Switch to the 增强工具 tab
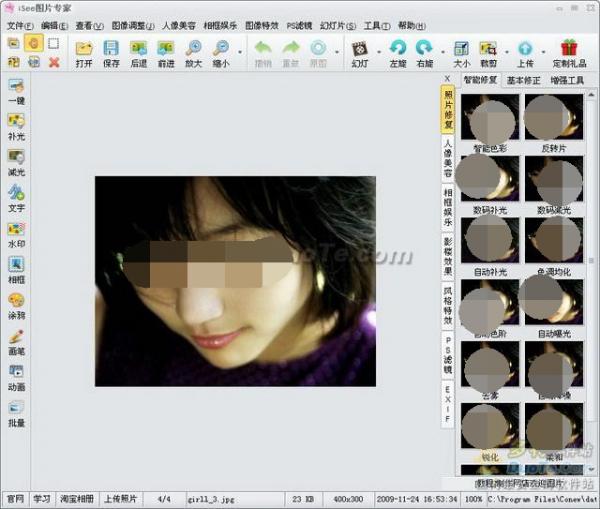Viewport: 600px width, 509px height. [x=567, y=80]
